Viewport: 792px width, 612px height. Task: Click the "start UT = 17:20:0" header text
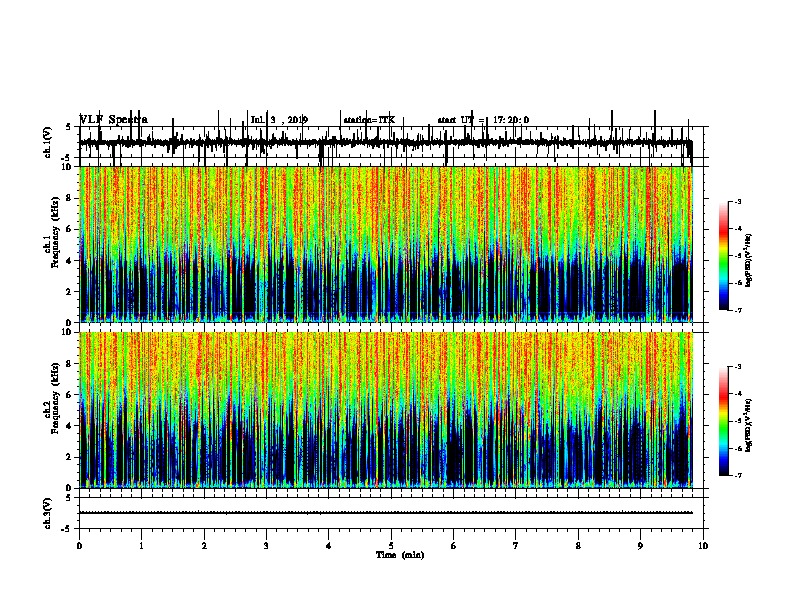(x=483, y=120)
